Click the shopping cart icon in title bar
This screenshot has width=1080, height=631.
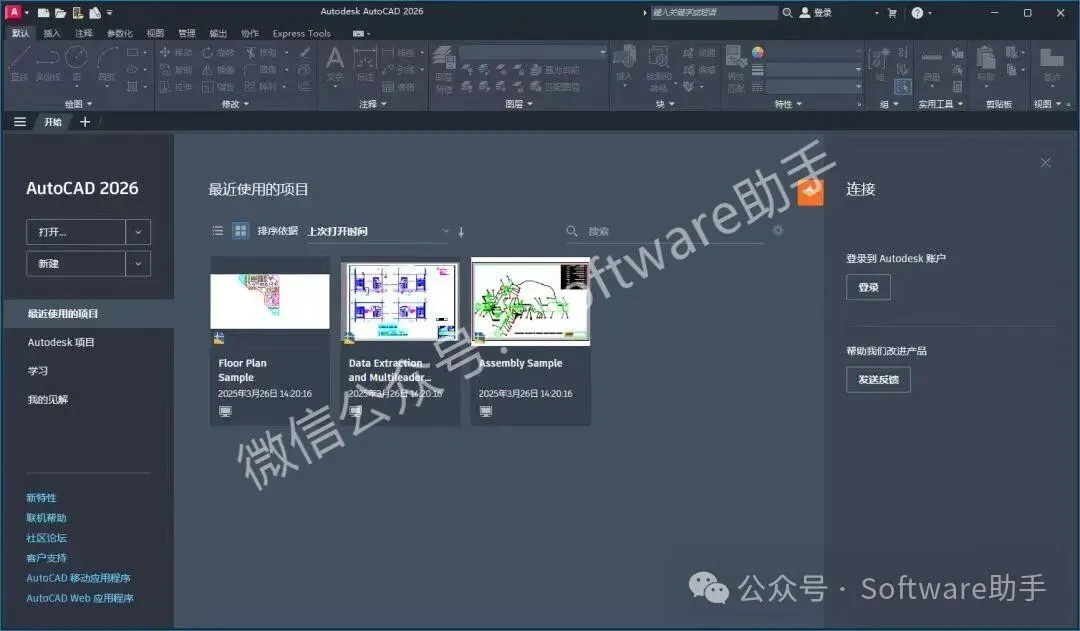892,12
